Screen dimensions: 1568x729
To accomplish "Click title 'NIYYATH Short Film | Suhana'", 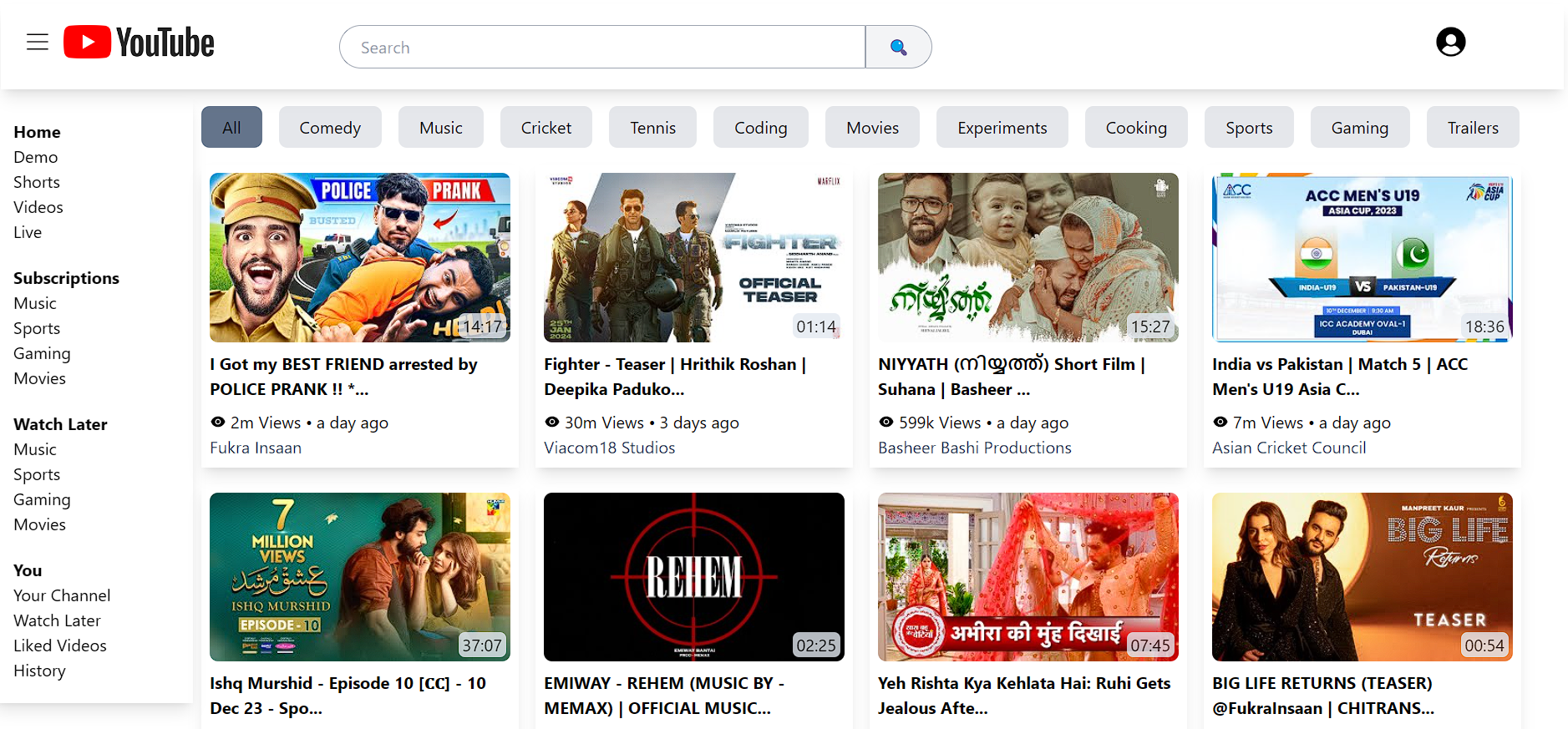I will point(1012,377).
